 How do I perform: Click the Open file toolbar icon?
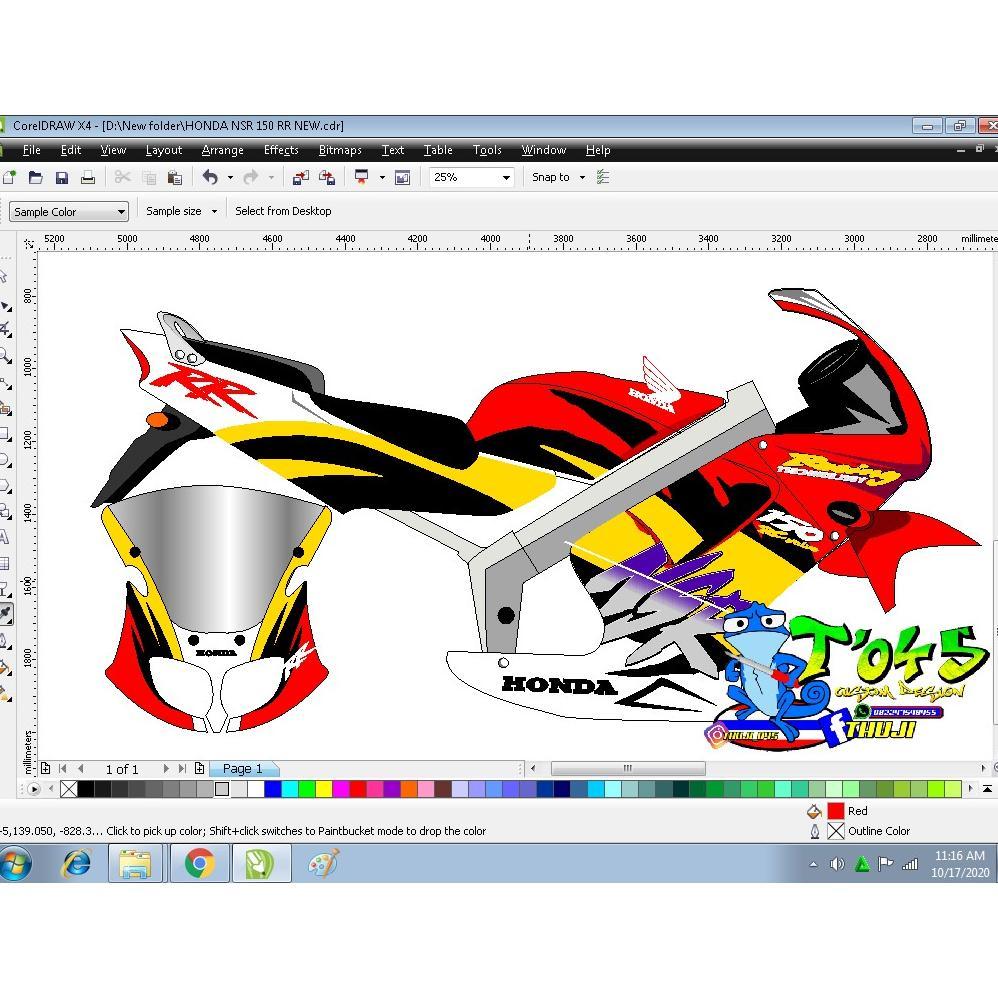[x=36, y=178]
